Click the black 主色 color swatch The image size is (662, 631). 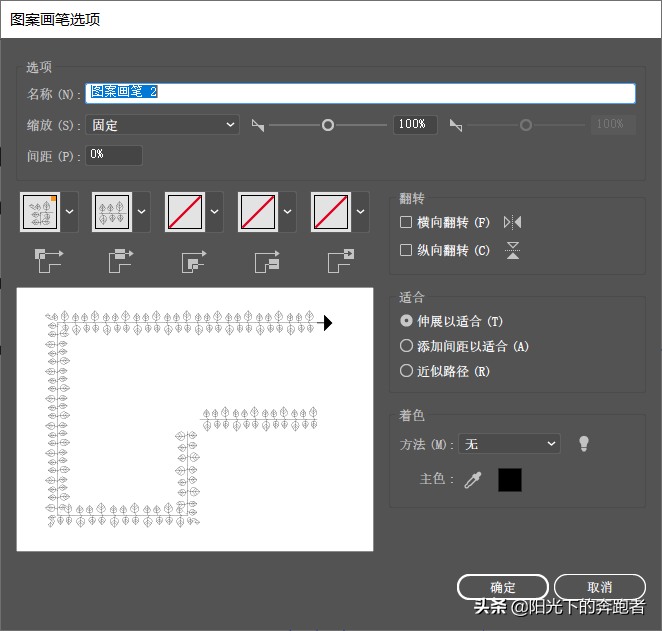(x=510, y=480)
